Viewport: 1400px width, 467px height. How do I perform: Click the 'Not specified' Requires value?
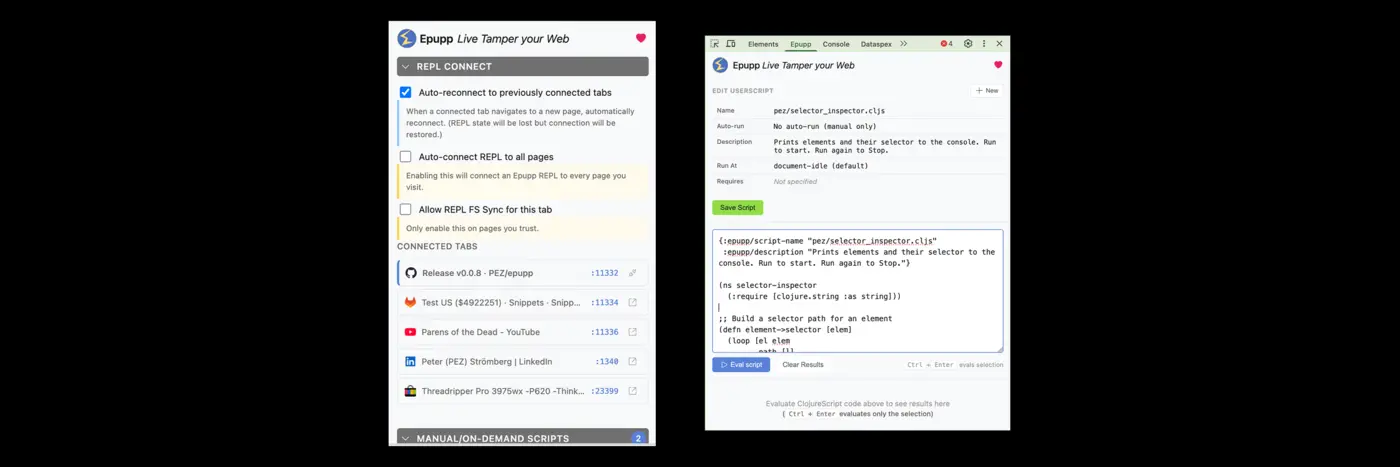click(x=795, y=182)
